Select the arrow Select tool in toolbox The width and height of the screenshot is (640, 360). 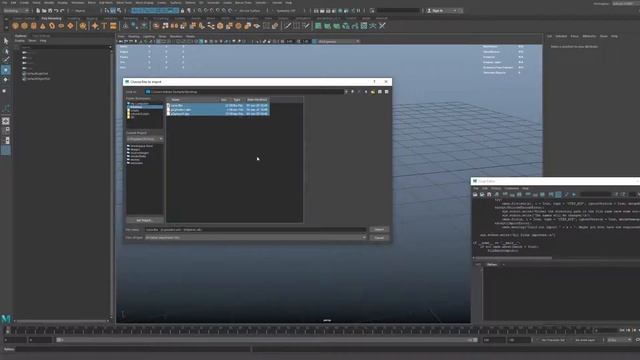click(x=6, y=41)
